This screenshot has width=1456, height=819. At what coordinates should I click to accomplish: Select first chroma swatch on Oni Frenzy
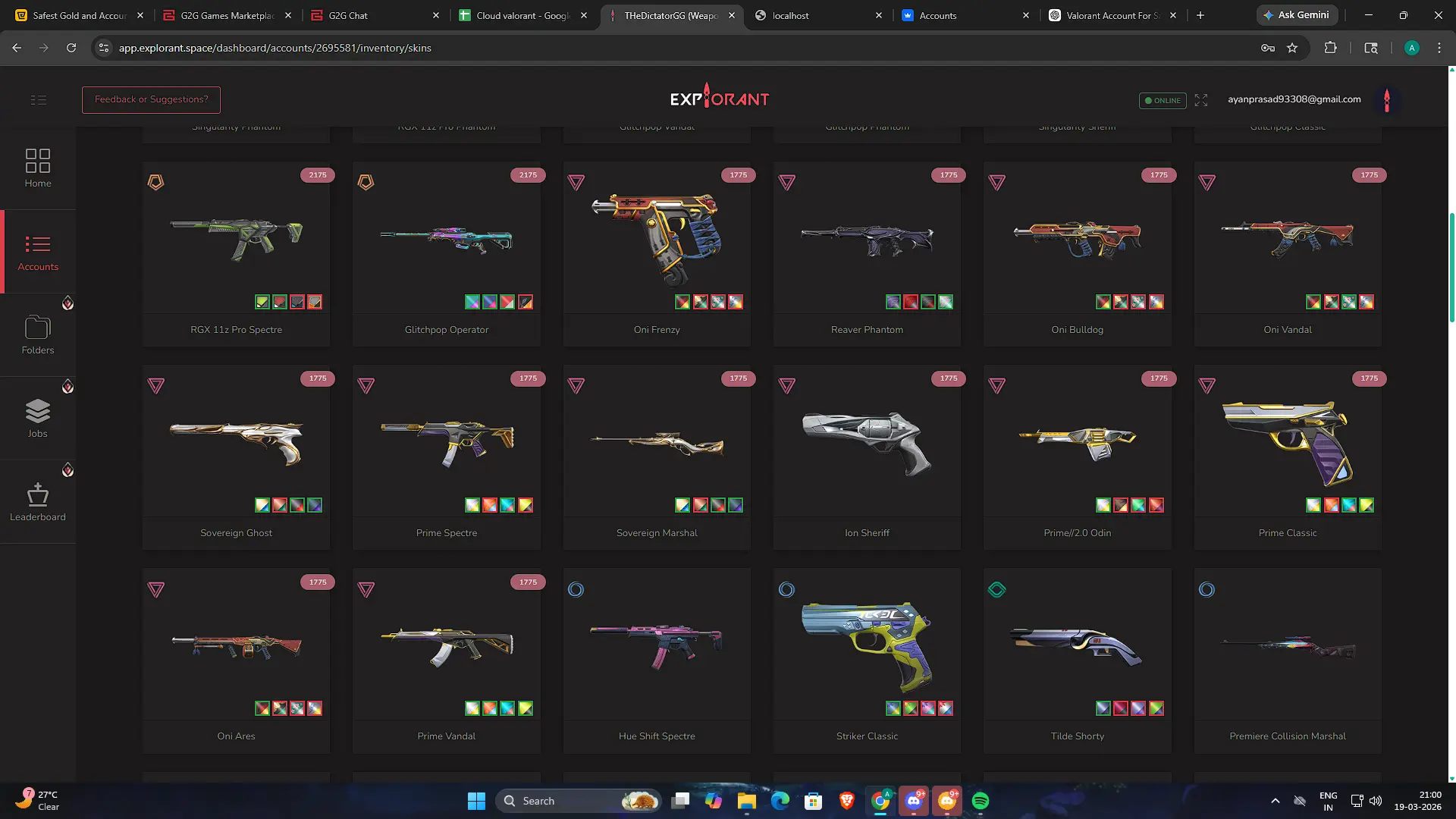682,302
